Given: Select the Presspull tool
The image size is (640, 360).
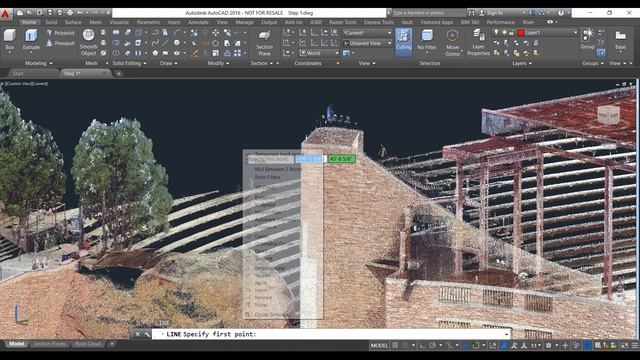Looking at the screenshot, I should 60,43.
